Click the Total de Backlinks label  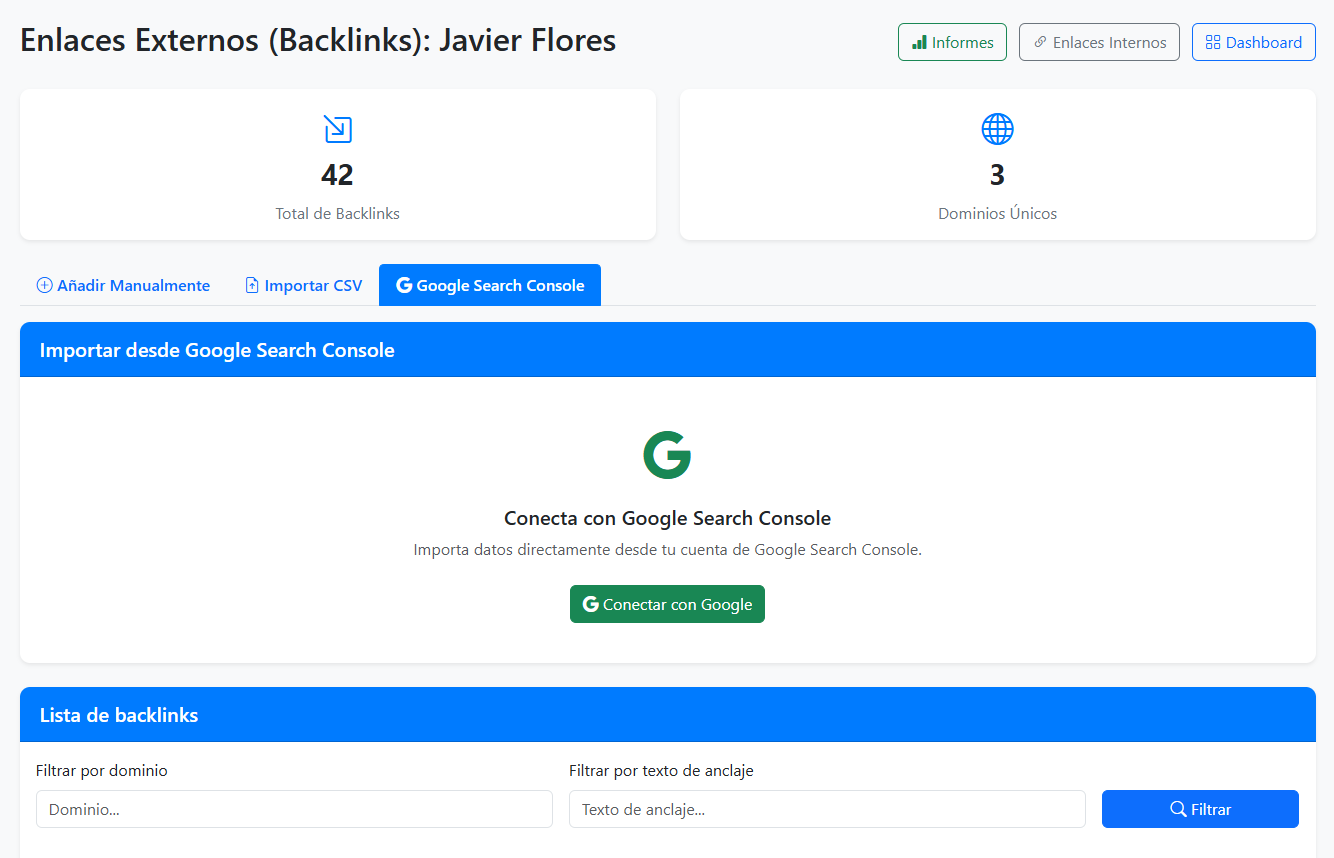tap(338, 213)
